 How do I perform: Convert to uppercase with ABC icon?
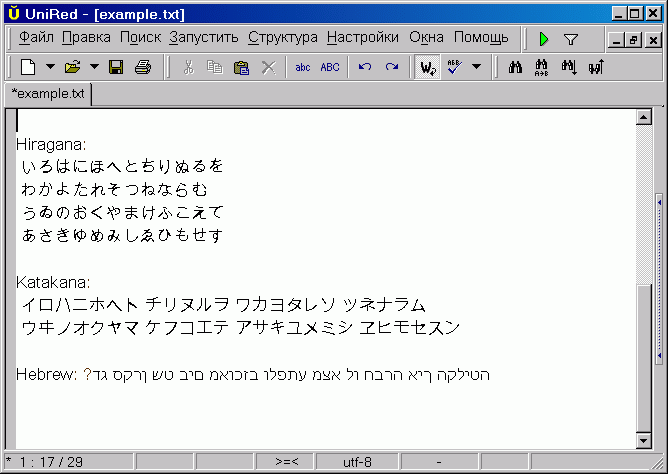[330, 68]
